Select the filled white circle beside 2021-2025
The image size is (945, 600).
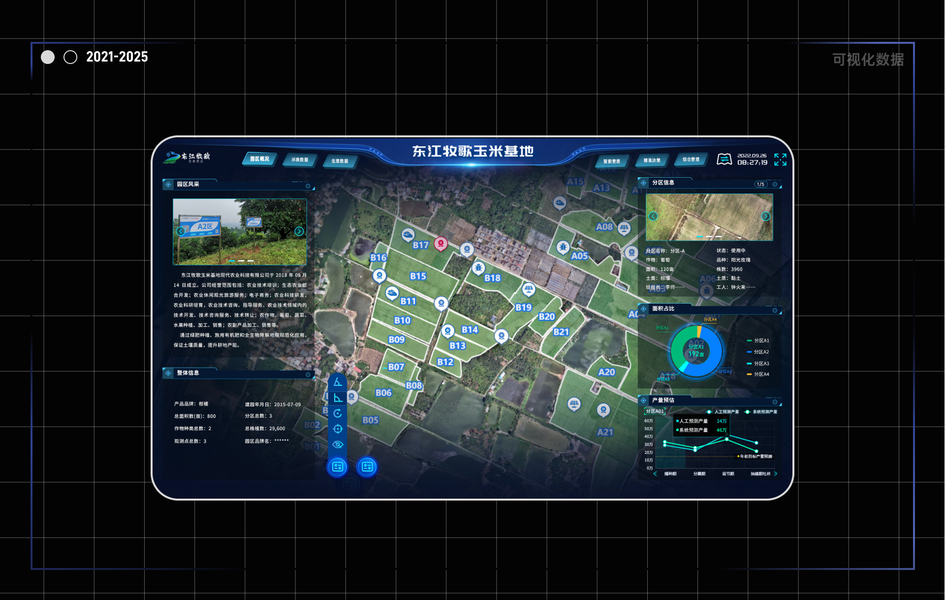tap(48, 57)
